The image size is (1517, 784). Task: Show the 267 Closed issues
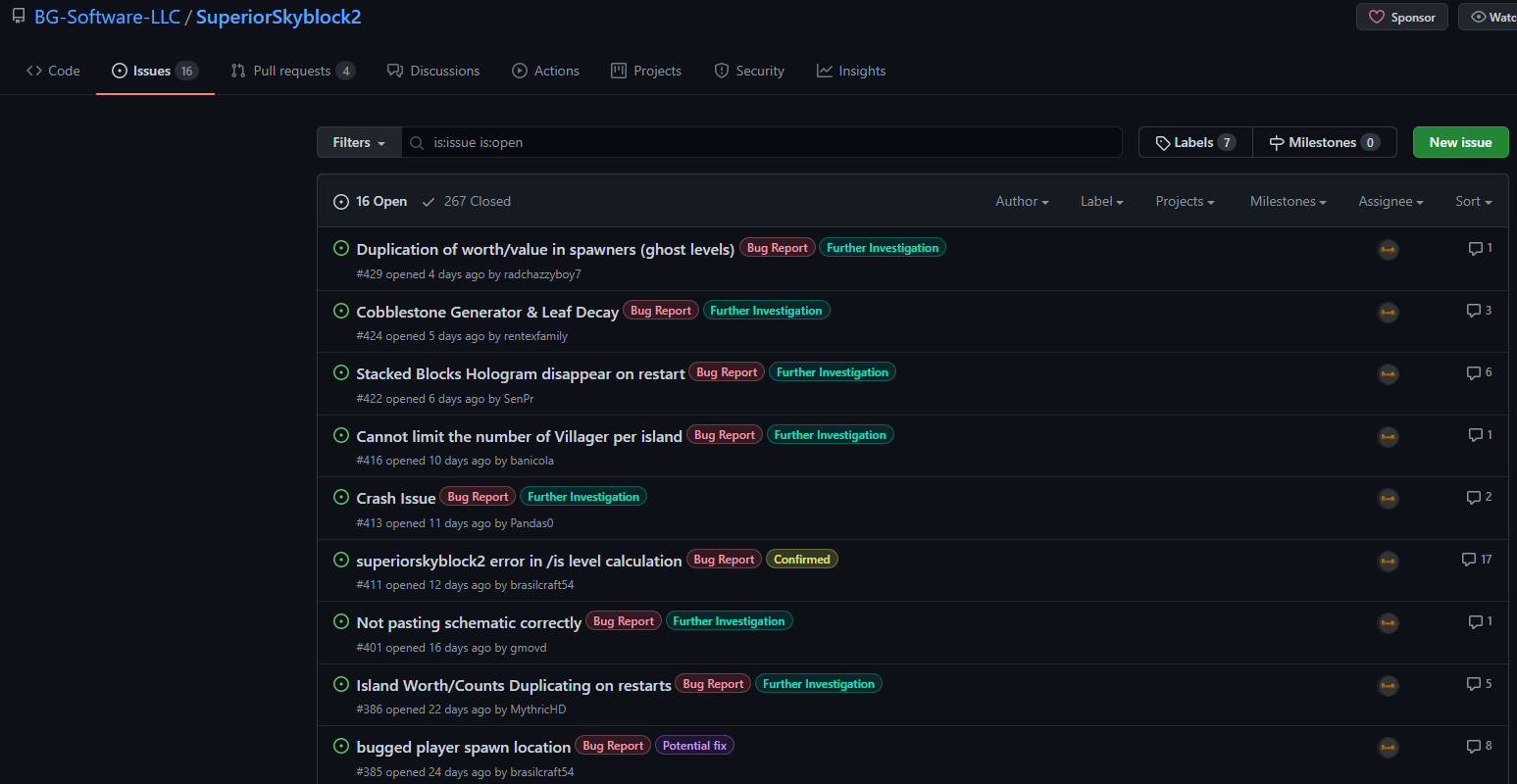[467, 202]
